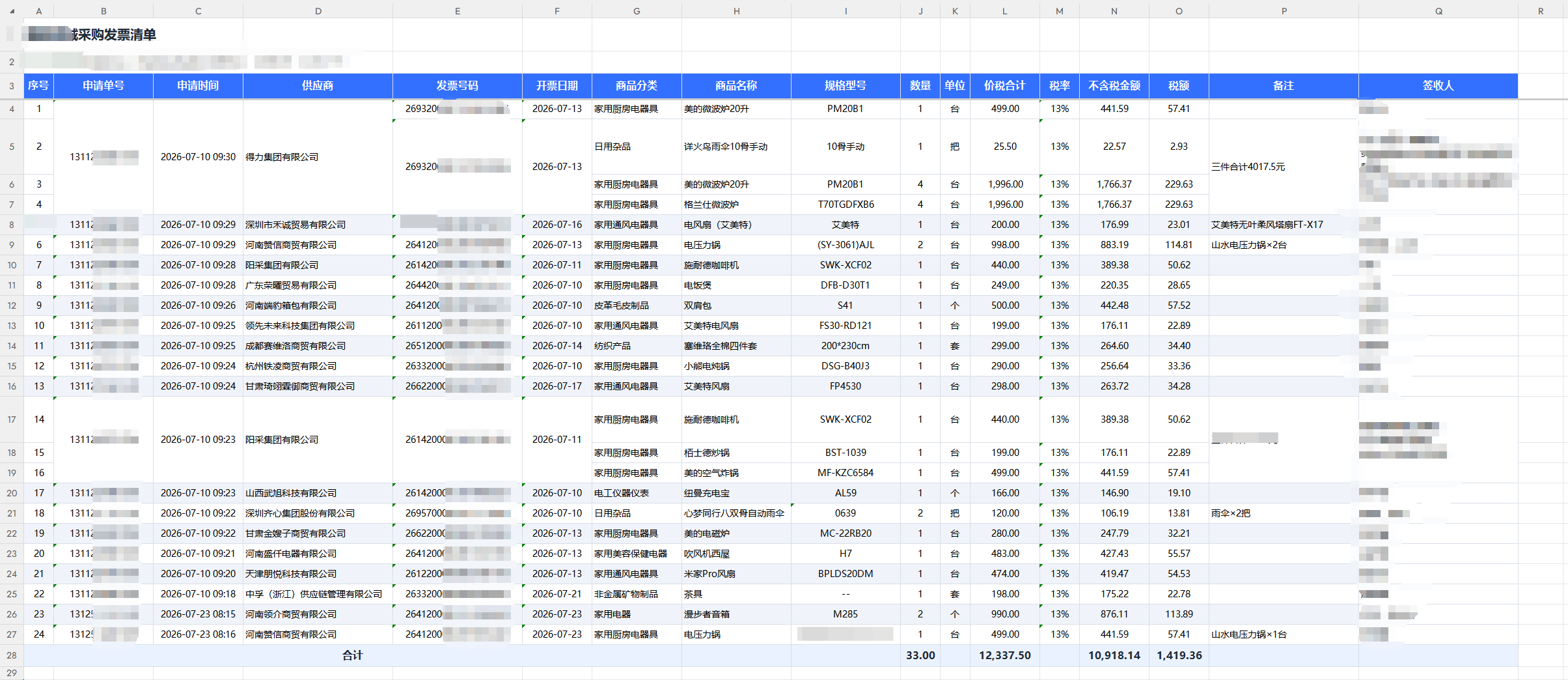The width and height of the screenshot is (1568, 680).
Task: Select remark cell 雨伞×2把
Action: tap(1284, 513)
